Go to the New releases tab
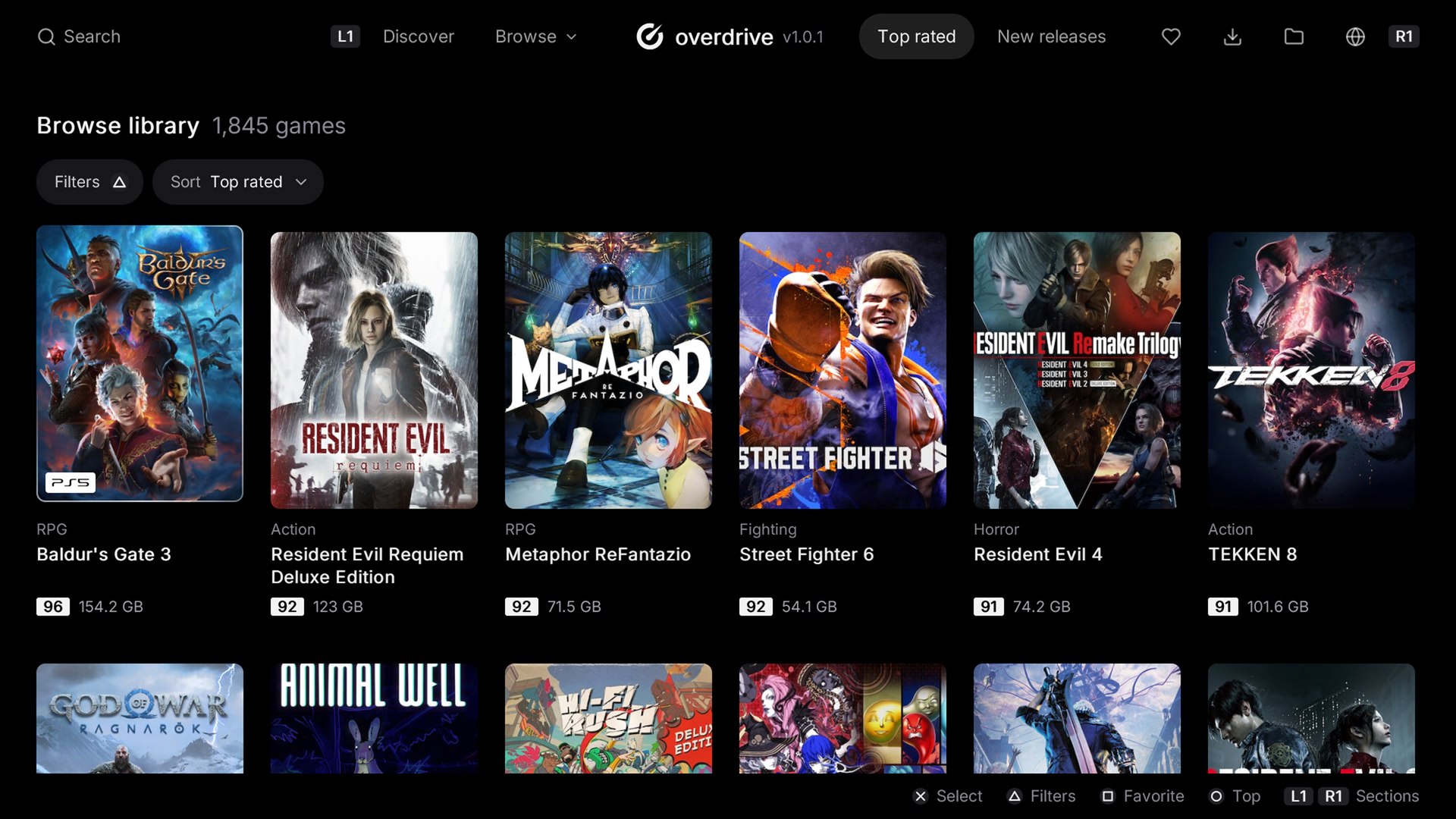Screen dimensions: 1456x819 tap(1051, 36)
